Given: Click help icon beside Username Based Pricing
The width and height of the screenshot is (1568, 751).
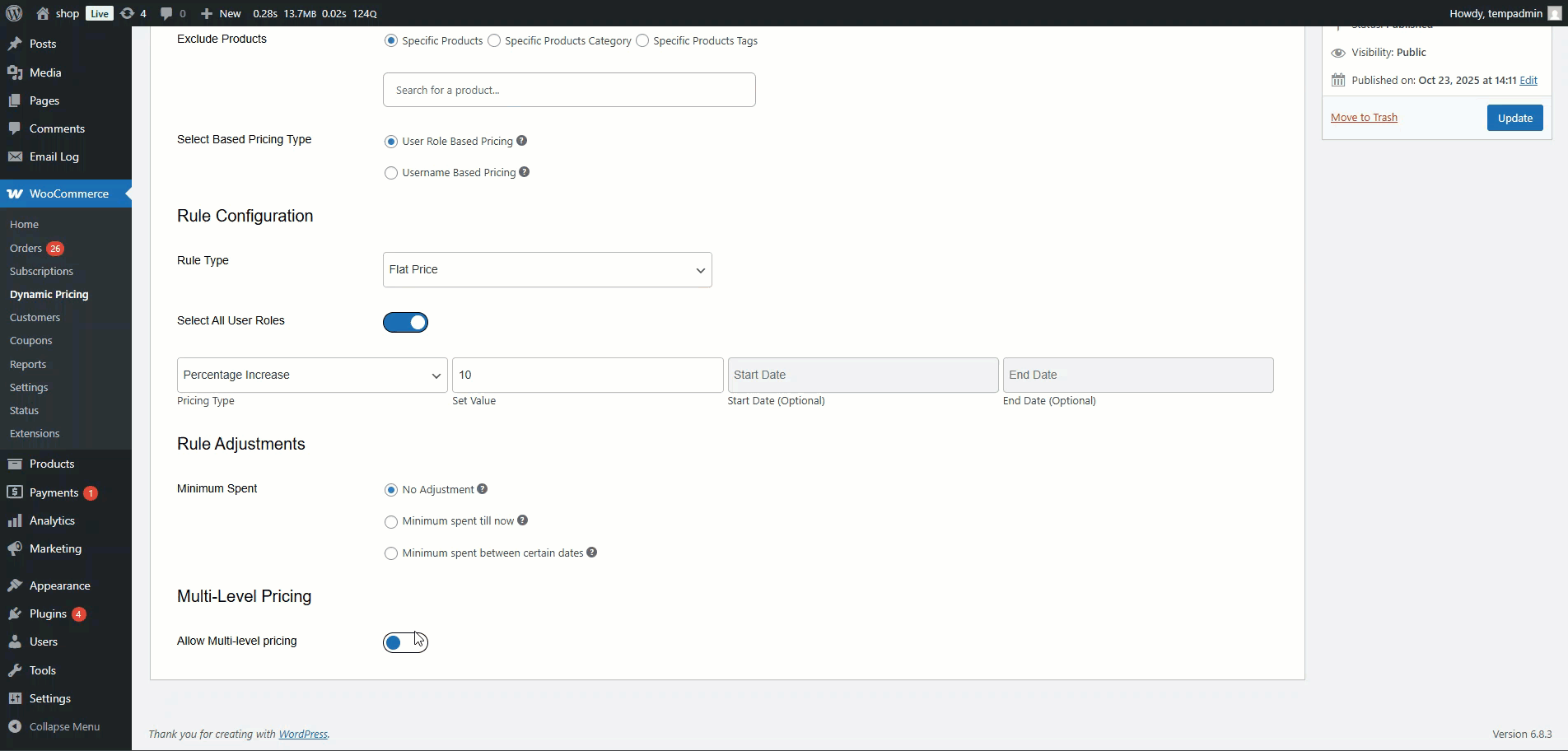Looking at the screenshot, I should [525, 172].
